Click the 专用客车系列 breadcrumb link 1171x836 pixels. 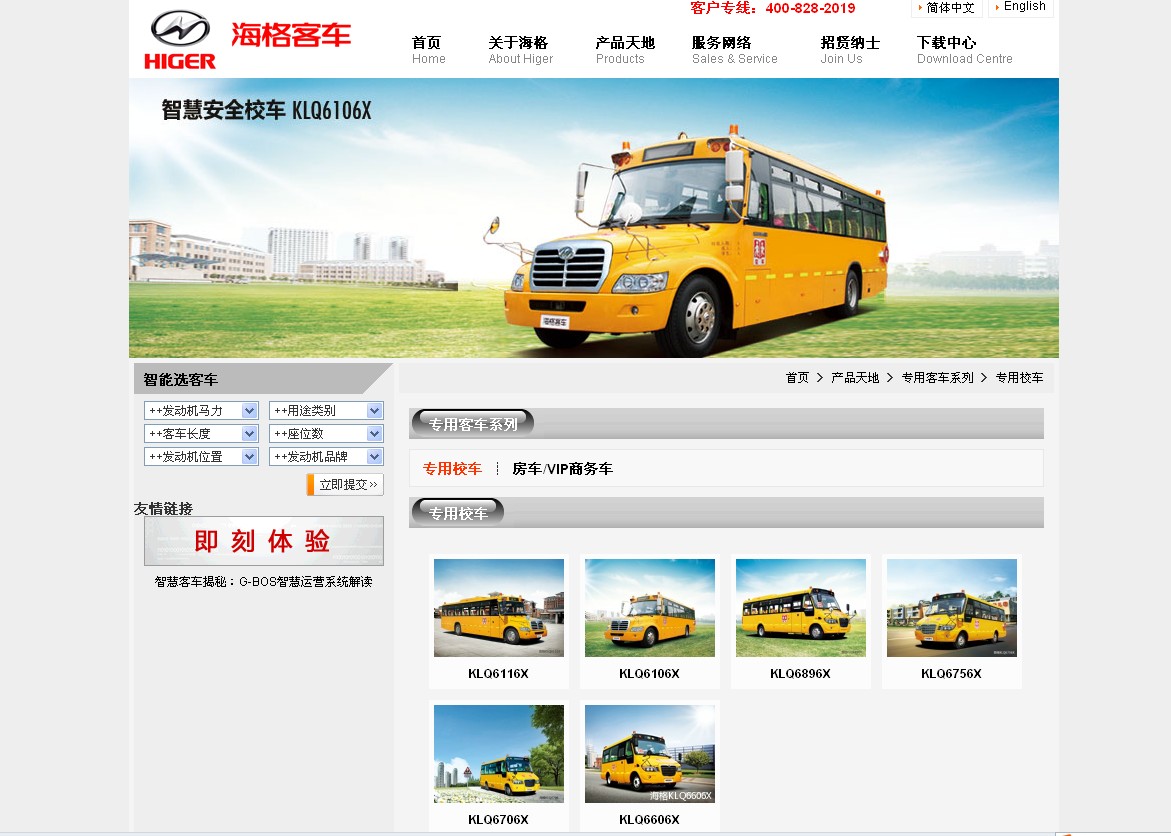point(937,378)
